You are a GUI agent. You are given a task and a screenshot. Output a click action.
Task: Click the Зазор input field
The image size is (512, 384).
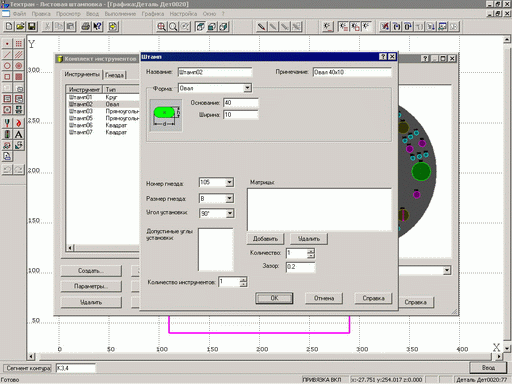[300, 267]
